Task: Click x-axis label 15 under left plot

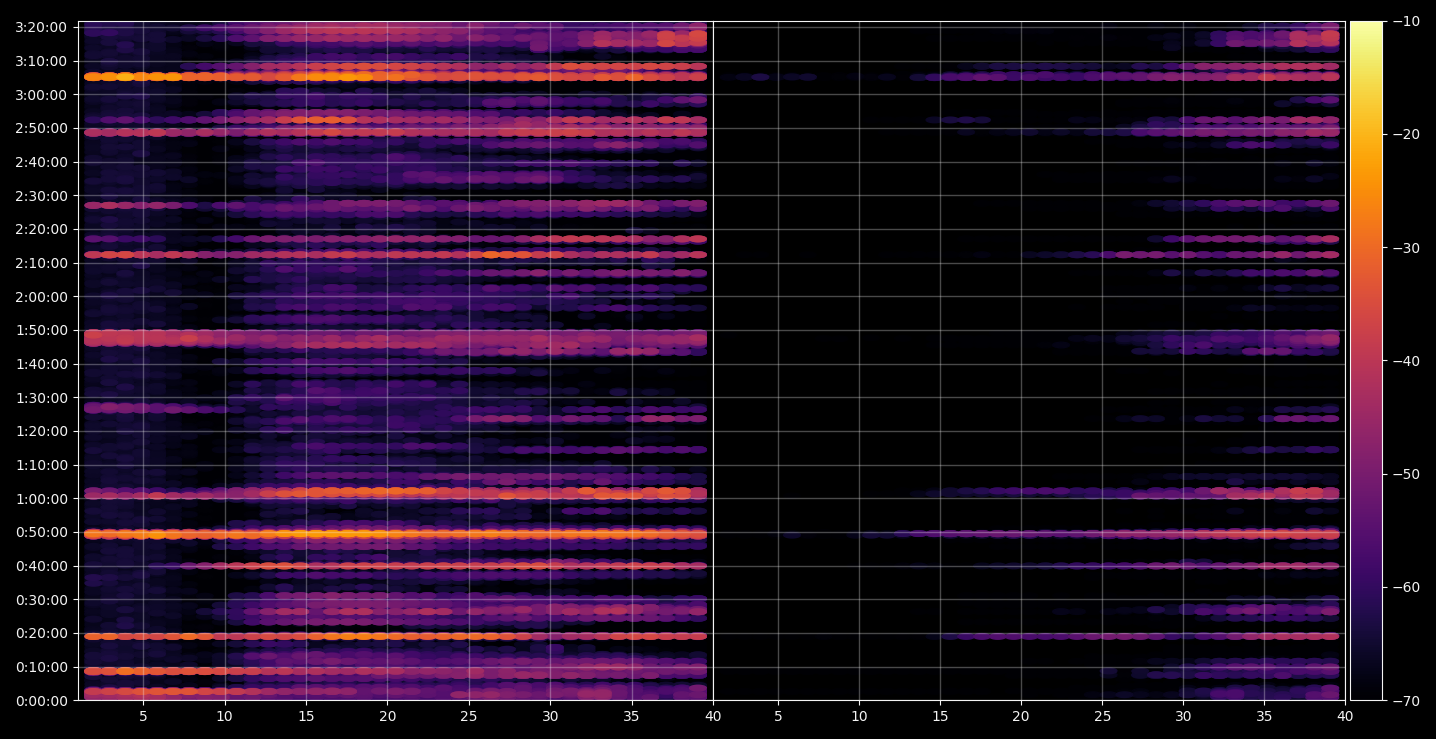Action: coord(306,716)
